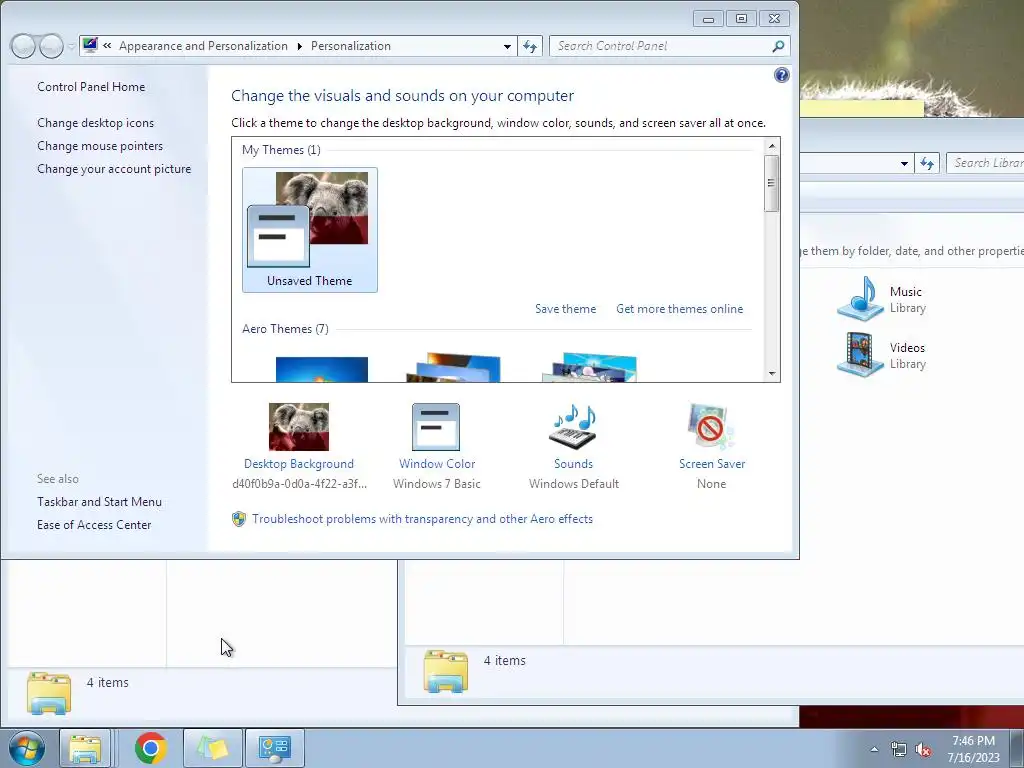Open Change mouse pointers link
Viewport: 1024px width, 768px height.
[100, 146]
